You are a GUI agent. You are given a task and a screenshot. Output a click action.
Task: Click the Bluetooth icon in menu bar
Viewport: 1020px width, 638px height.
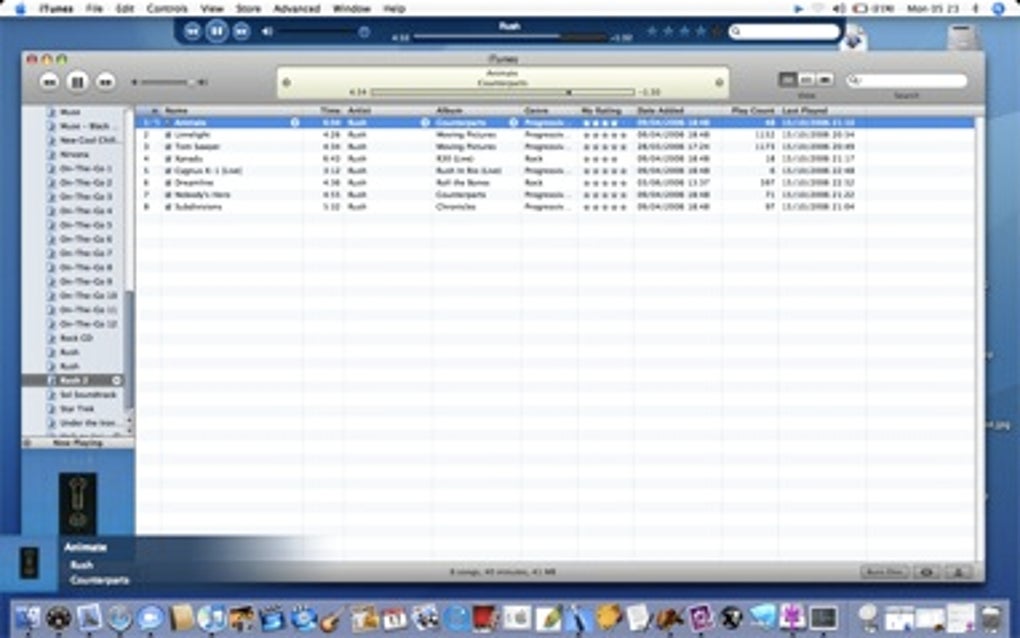[x=975, y=8]
